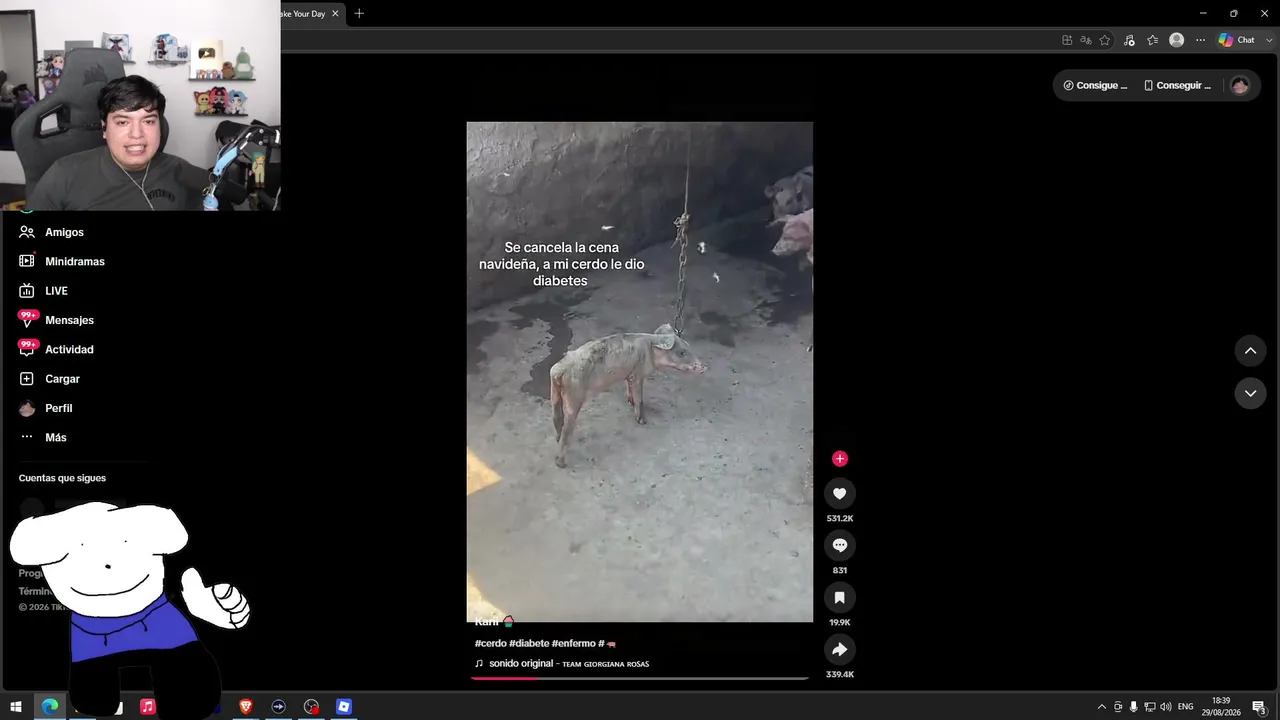The image size is (1280, 720).
Task: Click the Conseguir app button
Action: (x=1177, y=86)
